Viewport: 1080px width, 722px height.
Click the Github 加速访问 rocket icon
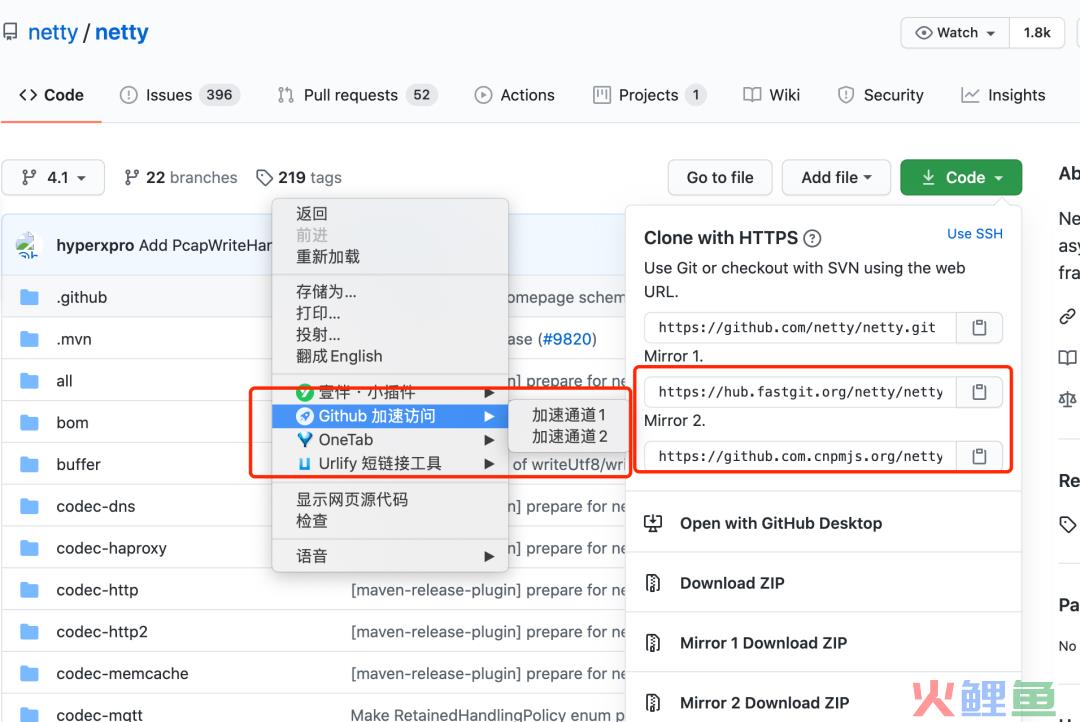coord(304,416)
